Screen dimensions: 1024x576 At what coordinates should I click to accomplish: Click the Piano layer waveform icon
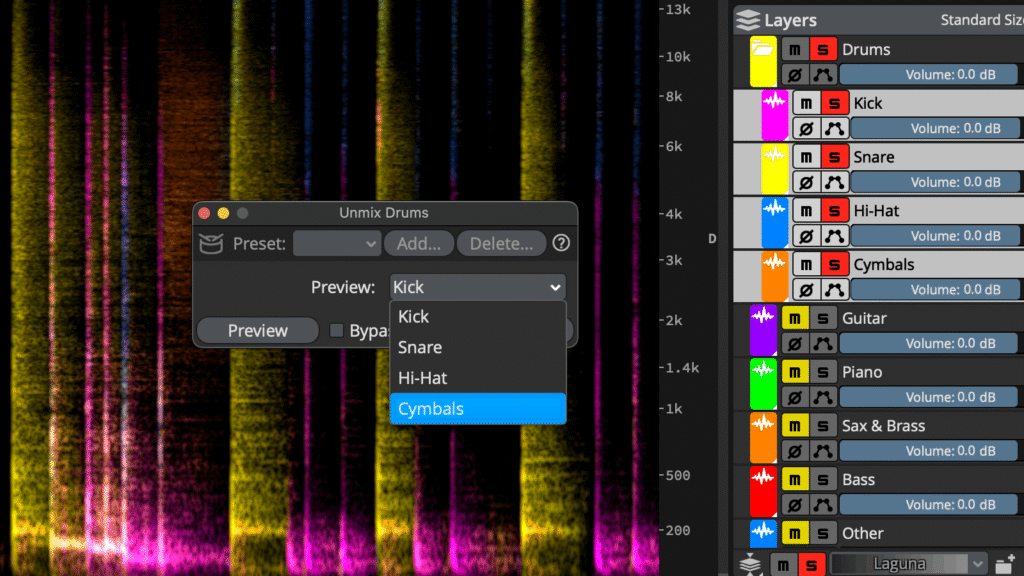[x=763, y=371]
